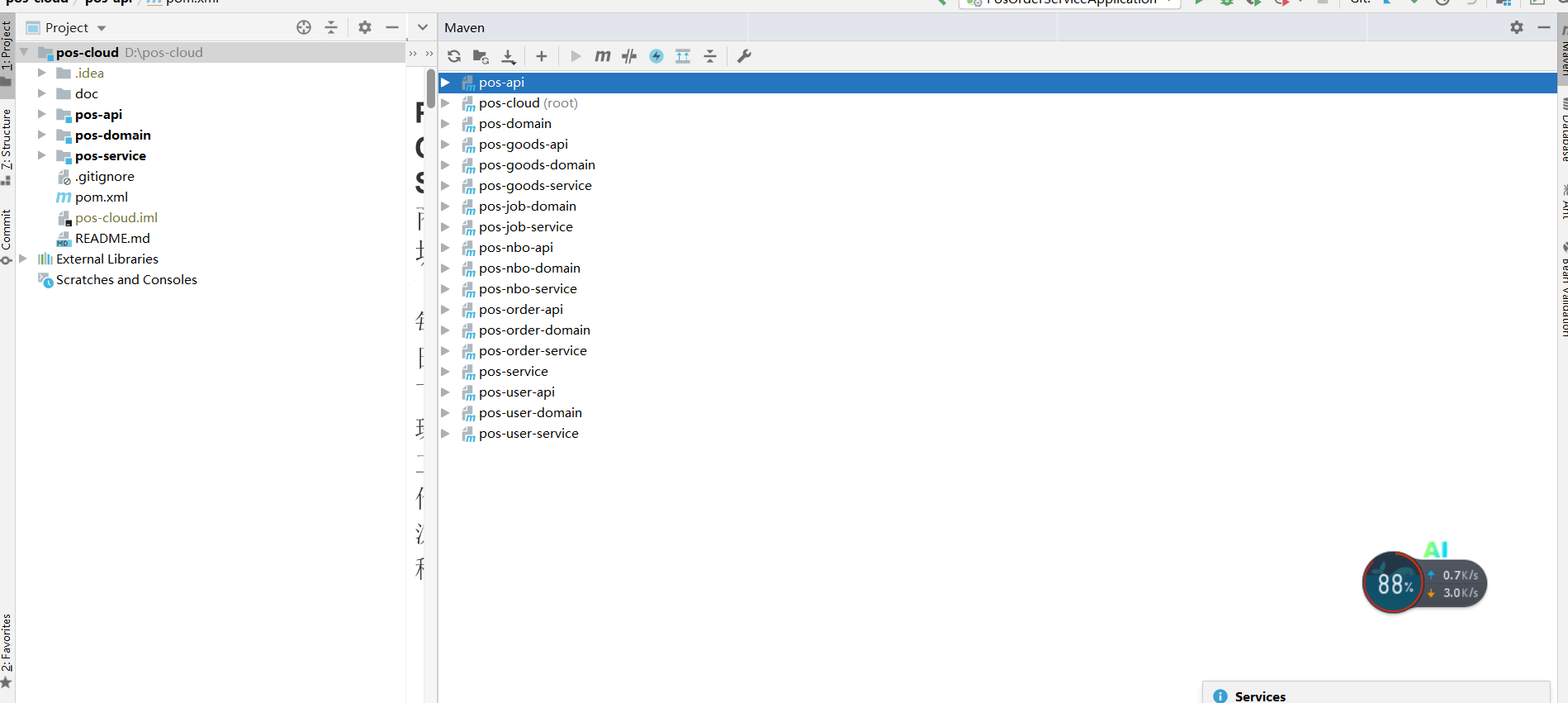Collapse pos-cloud root folder in Project tree
The image size is (1568, 703).
pyautogui.click(x=24, y=52)
